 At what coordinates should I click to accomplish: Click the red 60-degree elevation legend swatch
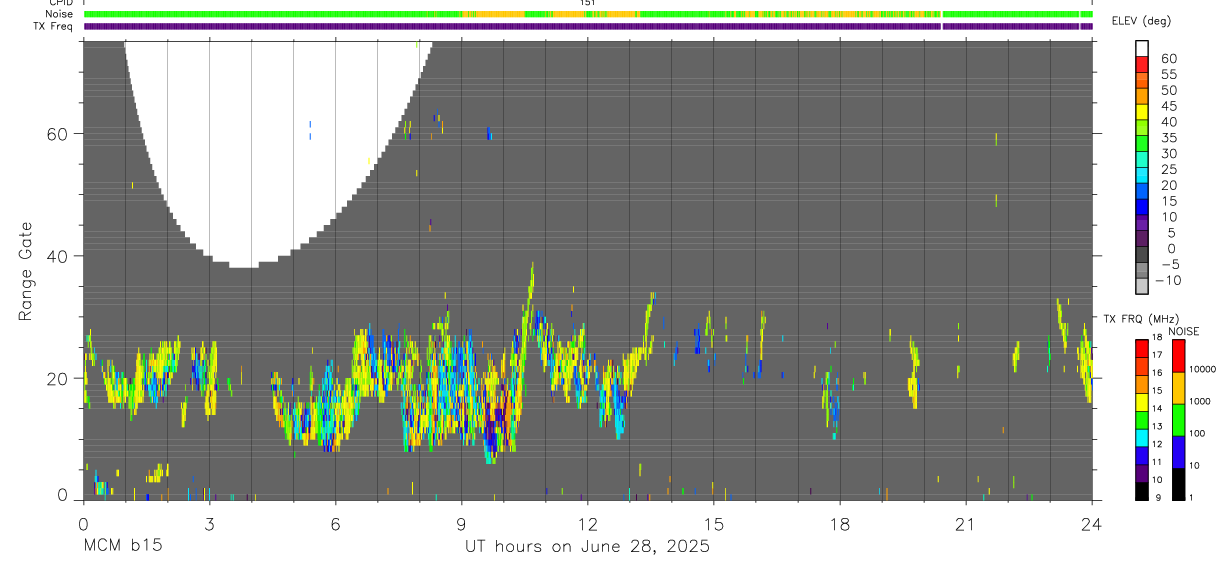1141,63
